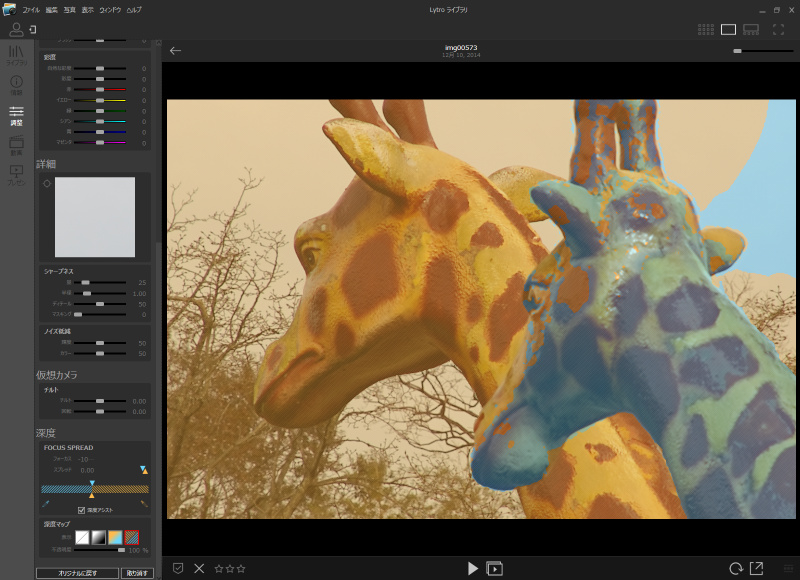Click the orange far-focus eyedropper

144,504
